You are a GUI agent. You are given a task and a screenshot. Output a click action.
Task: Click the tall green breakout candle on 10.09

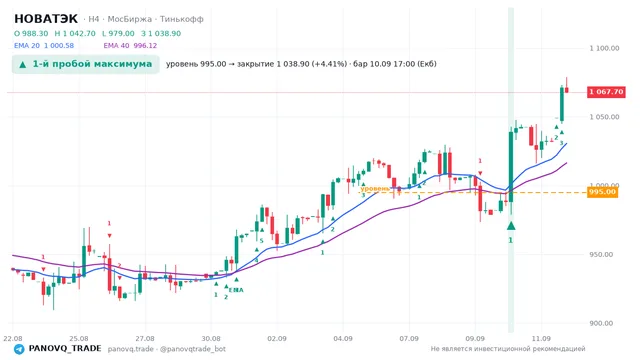pos(511,167)
